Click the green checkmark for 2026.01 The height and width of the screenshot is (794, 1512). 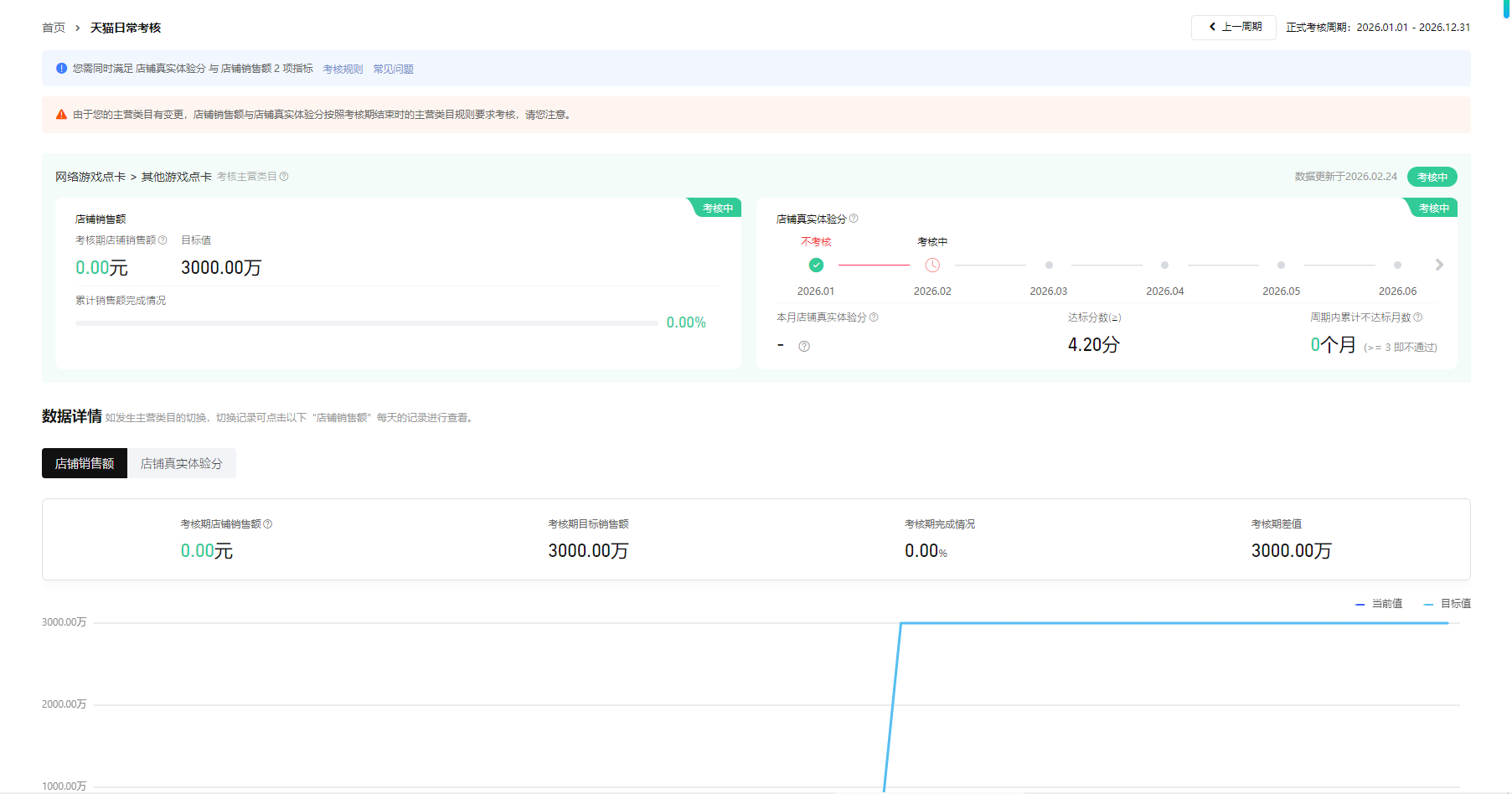coord(816,266)
